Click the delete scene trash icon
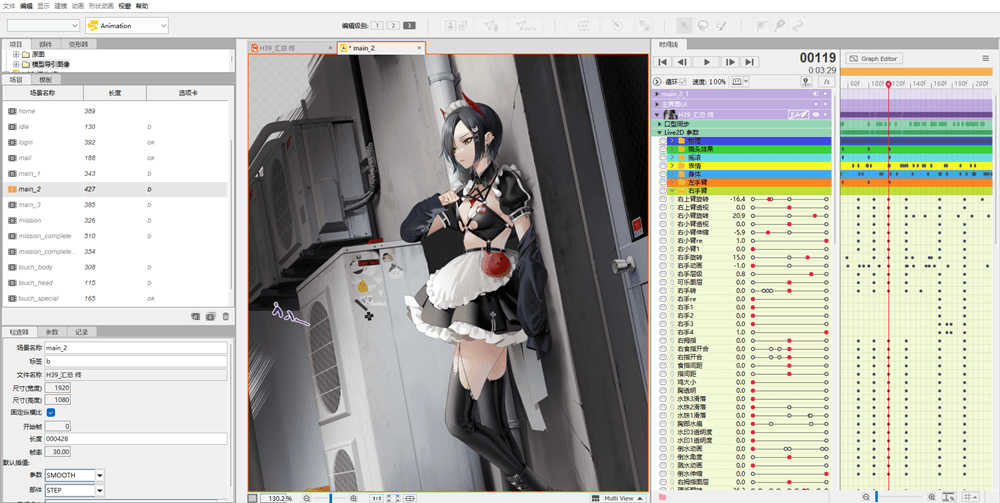Image resolution: width=1000 pixels, height=503 pixels. (226, 316)
